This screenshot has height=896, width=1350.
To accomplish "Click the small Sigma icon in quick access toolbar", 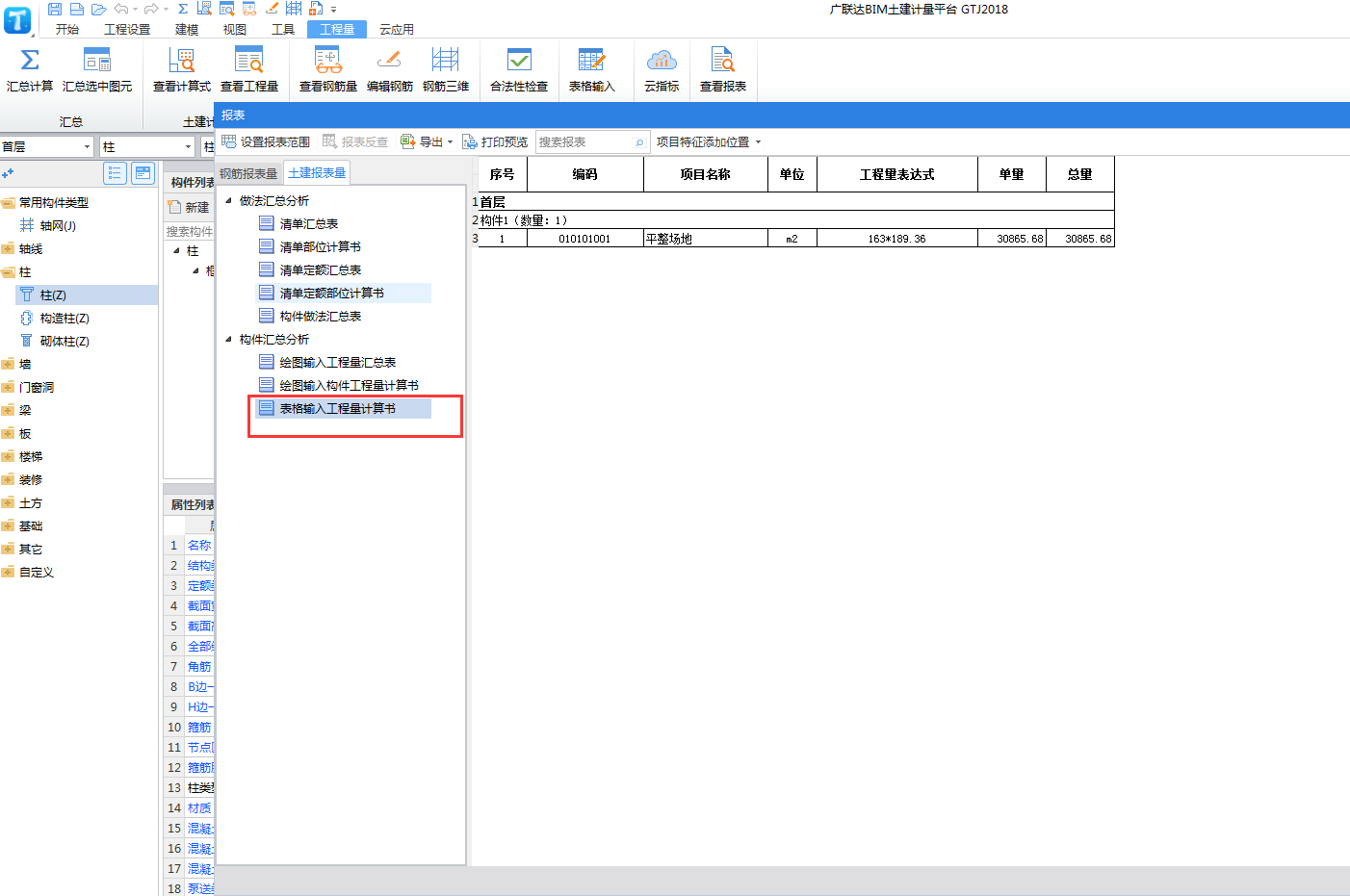I will pos(183,9).
